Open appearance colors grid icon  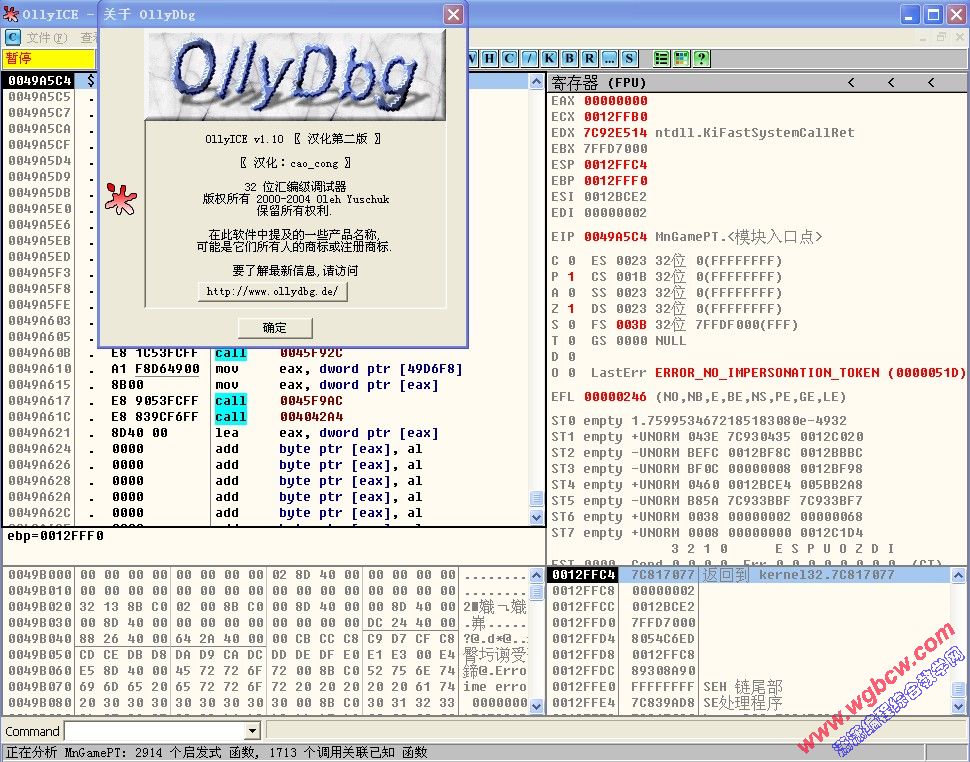tap(681, 59)
